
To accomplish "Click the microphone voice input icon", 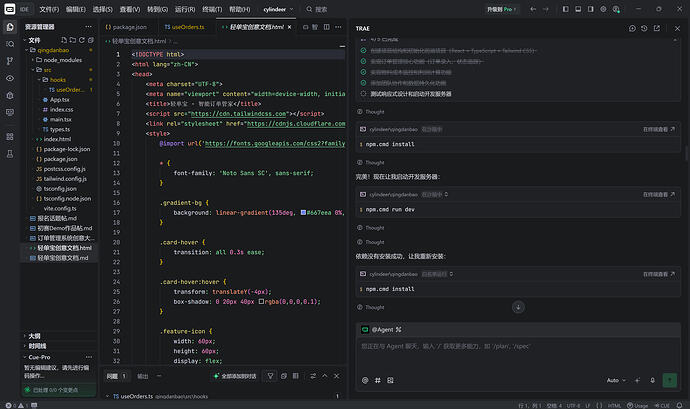I will pyautogui.click(x=653, y=380).
